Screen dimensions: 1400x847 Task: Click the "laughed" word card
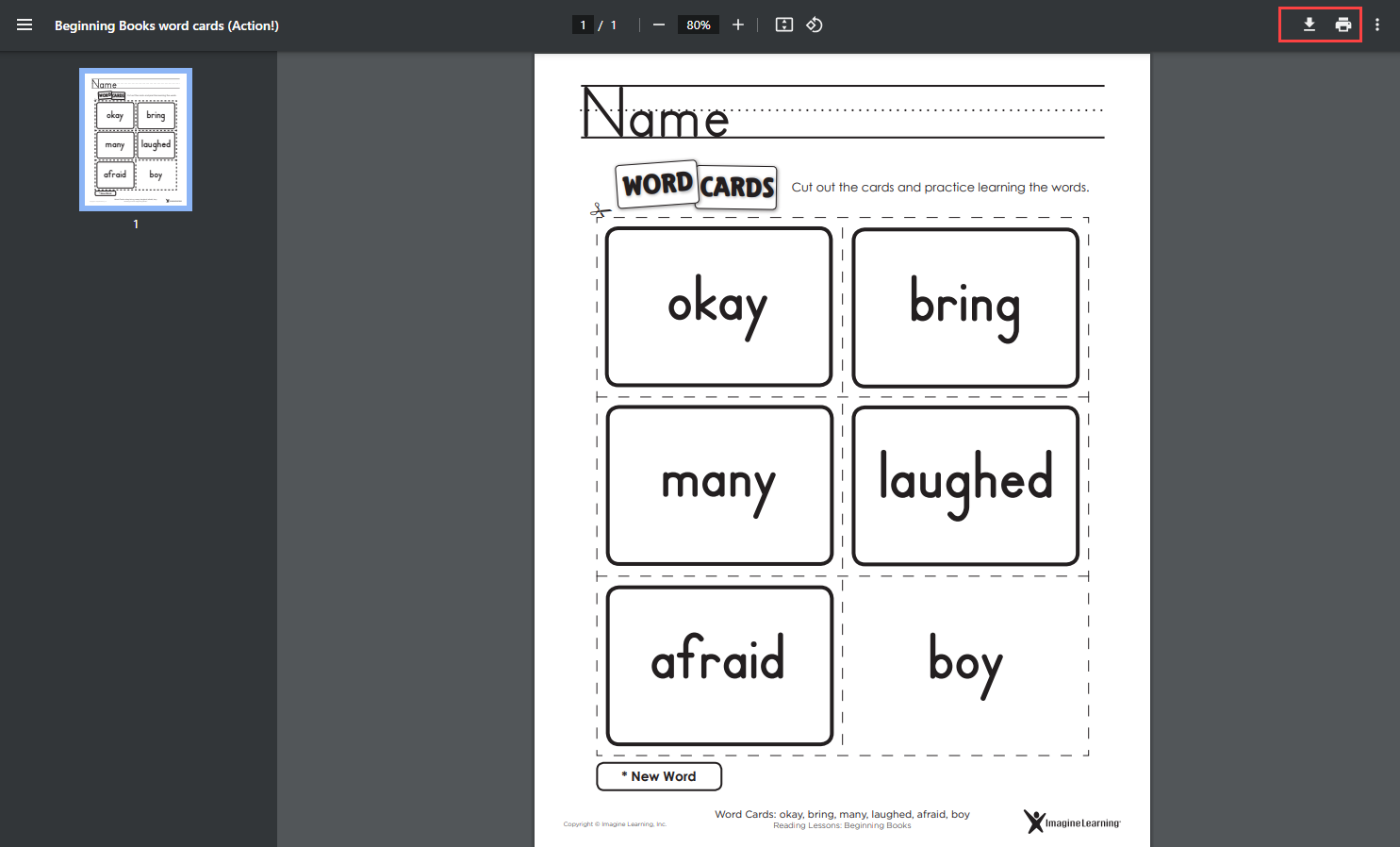pos(965,486)
